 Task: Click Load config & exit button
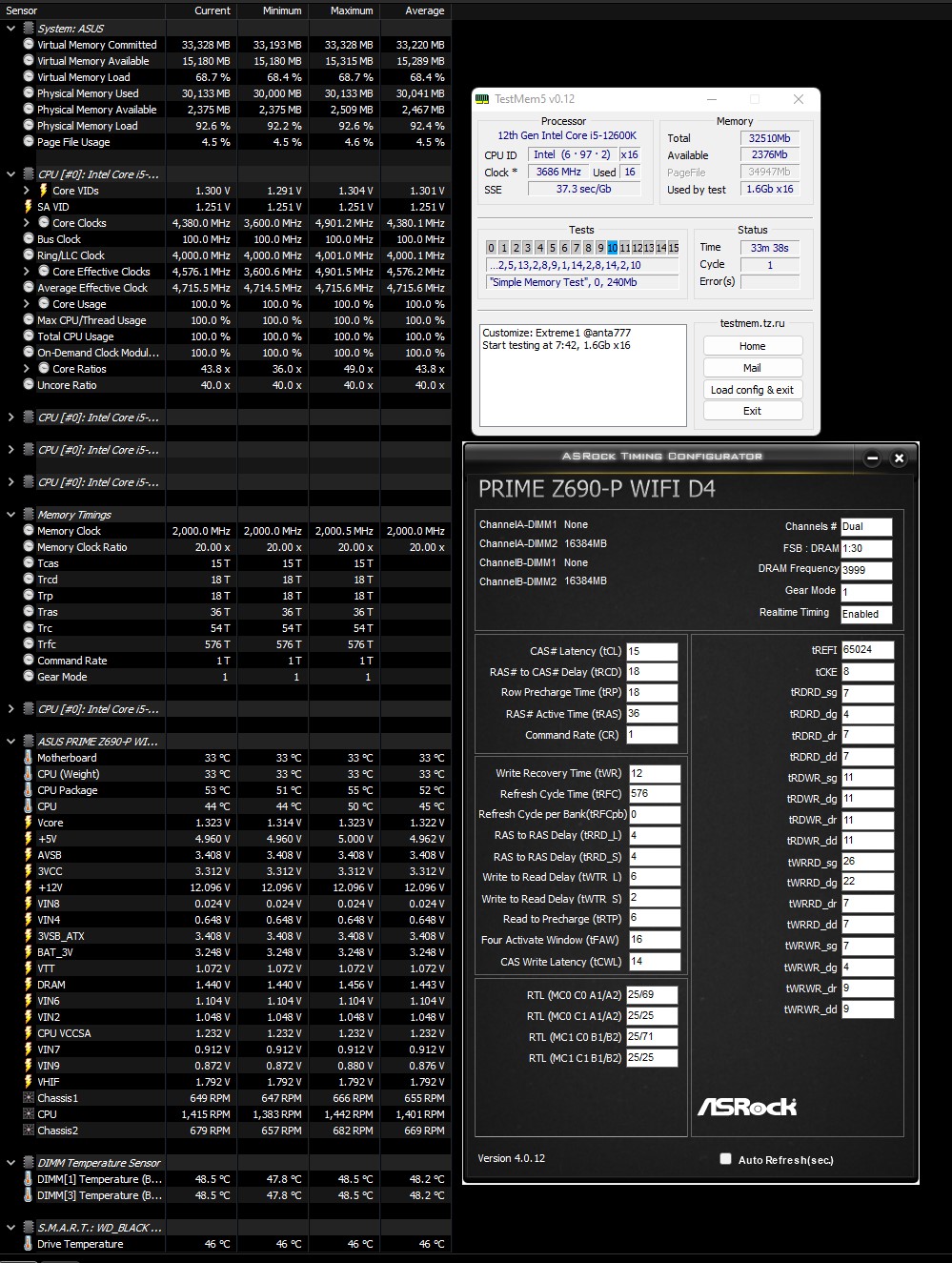(753, 390)
